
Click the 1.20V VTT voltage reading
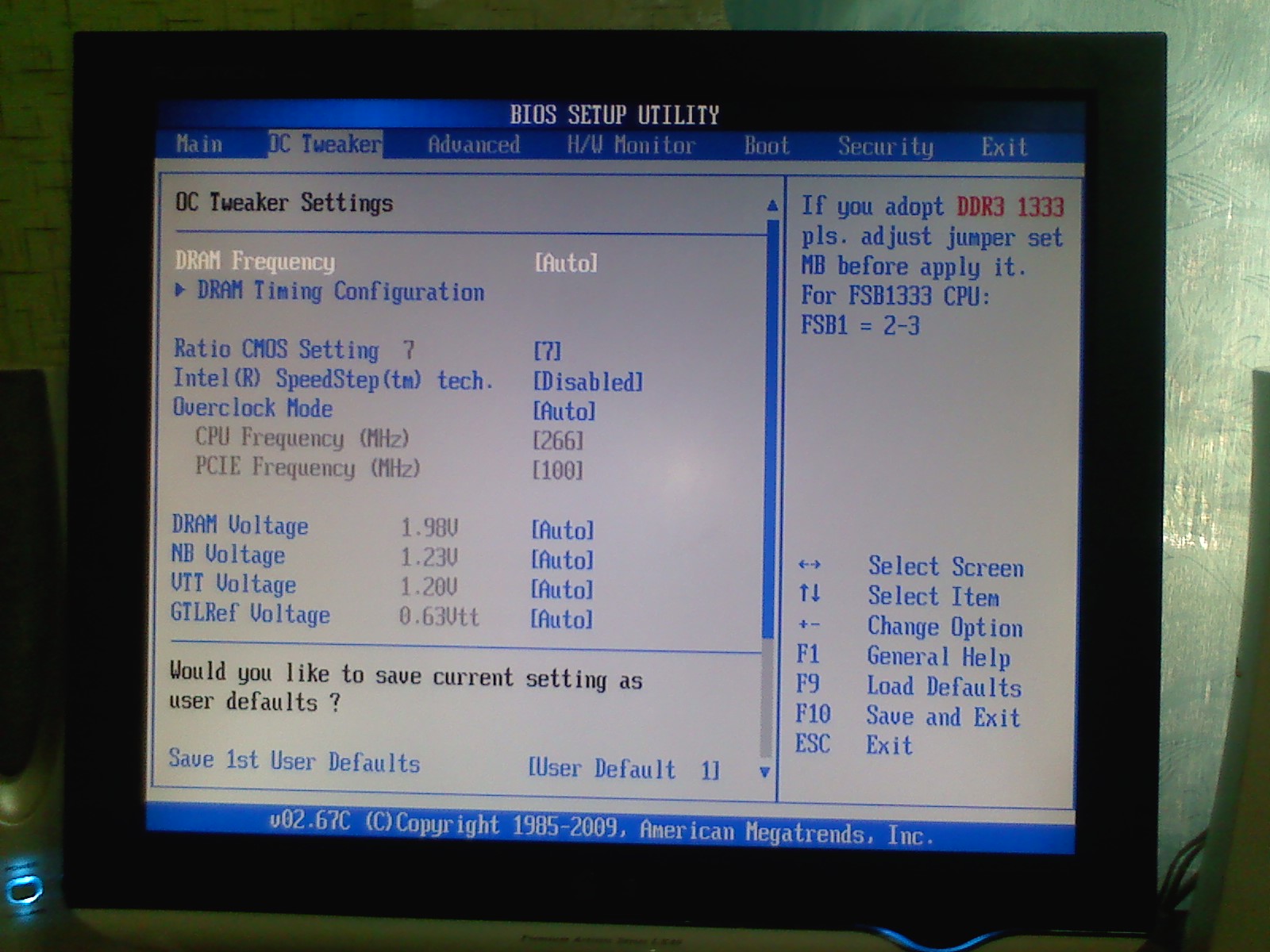pyautogui.click(x=429, y=586)
